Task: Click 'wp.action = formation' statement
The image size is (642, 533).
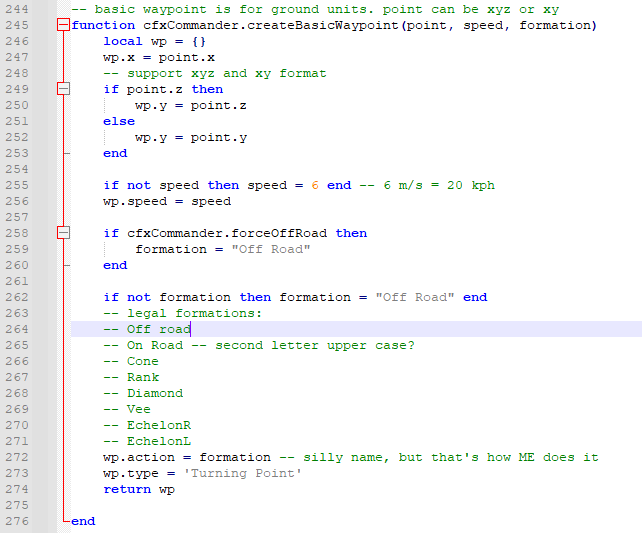Action: tap(187, 457)
